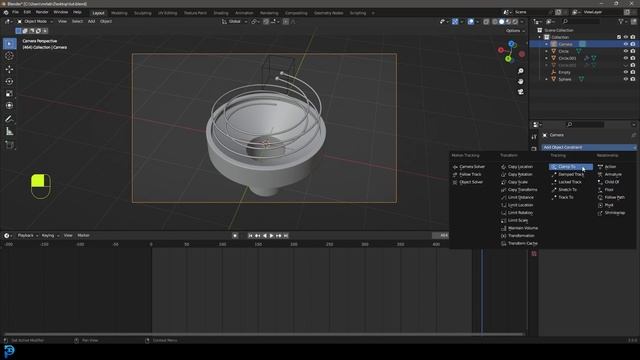
Task: Select the Annotate tool
Action: [x=9, y=119]
